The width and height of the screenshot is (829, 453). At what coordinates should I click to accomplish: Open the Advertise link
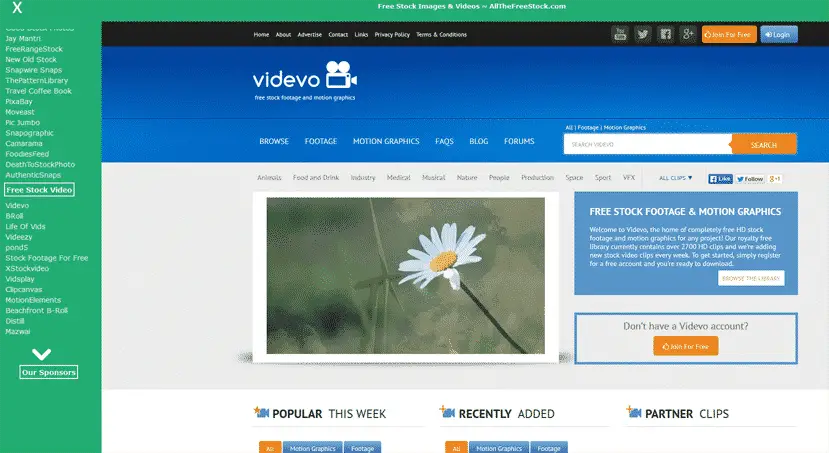coord(309,34)
